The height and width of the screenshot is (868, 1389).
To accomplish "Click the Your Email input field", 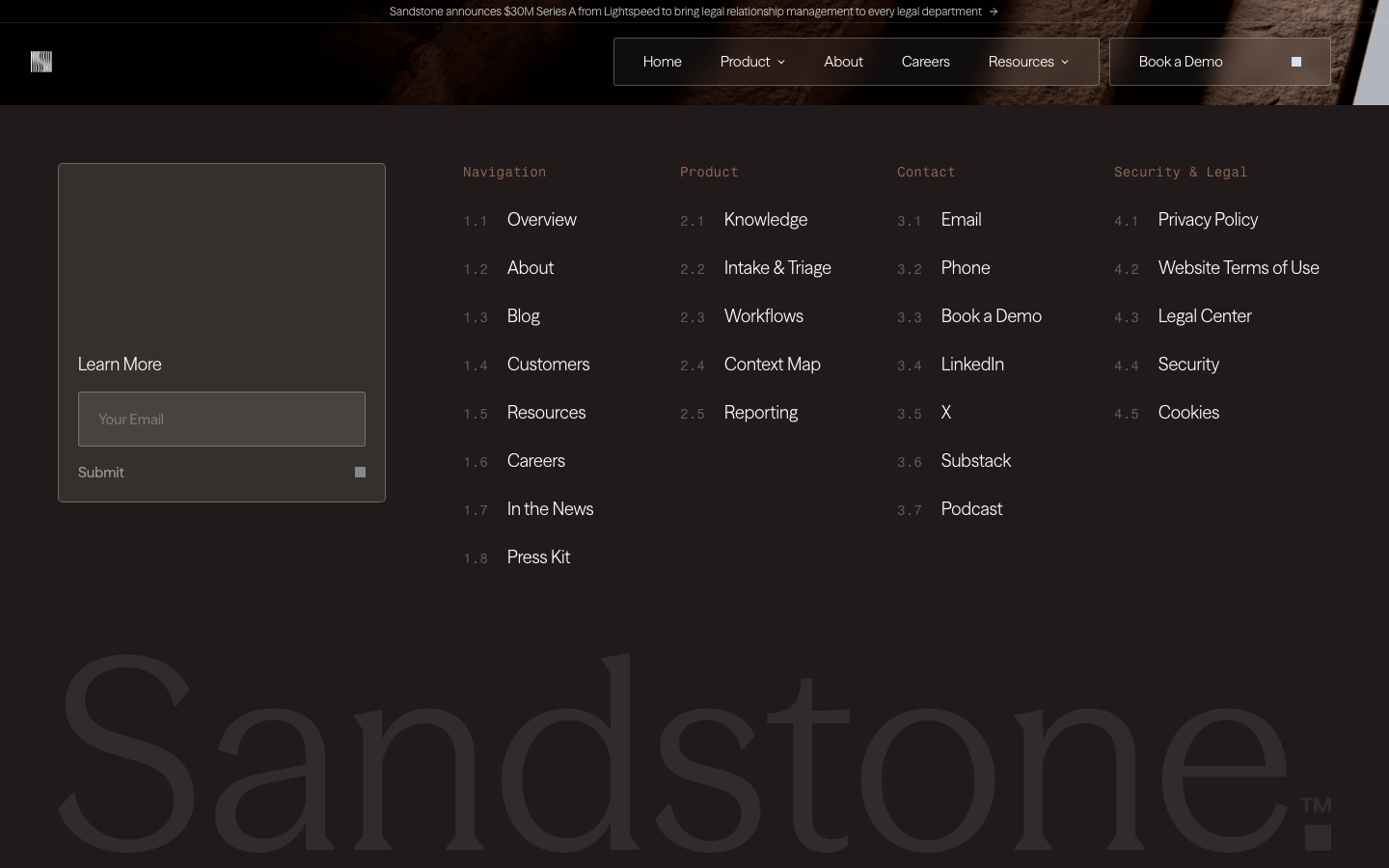I will (222, 419).
